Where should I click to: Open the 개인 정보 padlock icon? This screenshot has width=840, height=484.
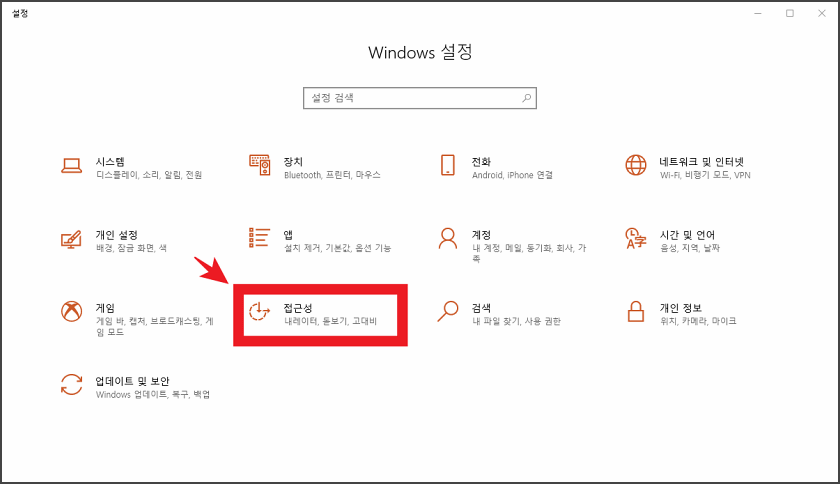point(636,311)
